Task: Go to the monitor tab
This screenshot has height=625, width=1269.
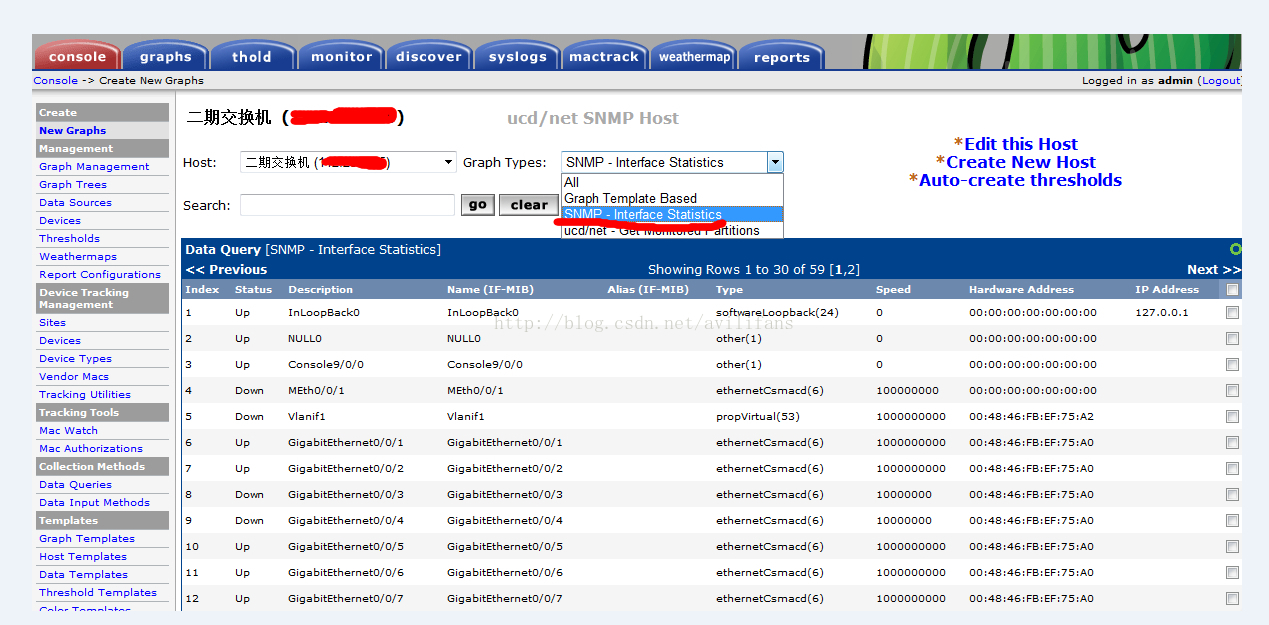Action: [x=341, y=57]
